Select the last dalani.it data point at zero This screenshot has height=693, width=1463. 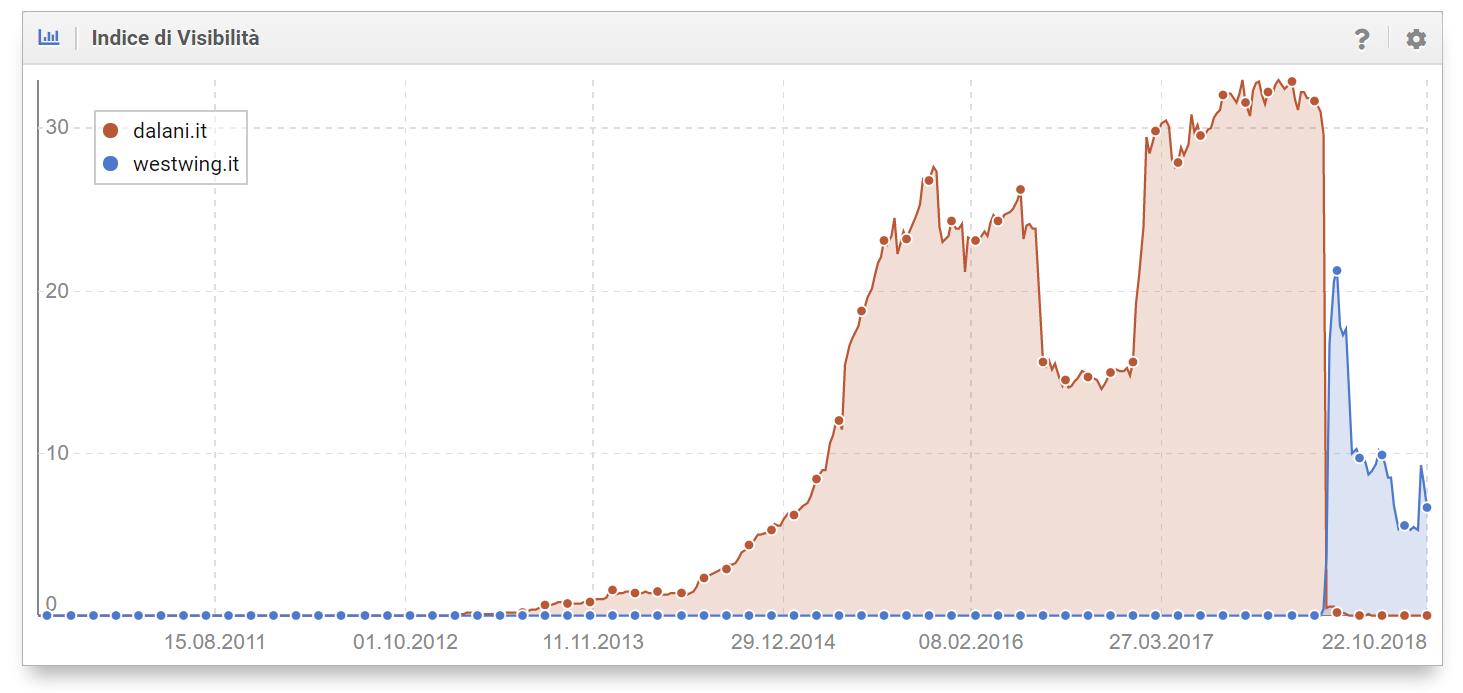[1427, 615]
